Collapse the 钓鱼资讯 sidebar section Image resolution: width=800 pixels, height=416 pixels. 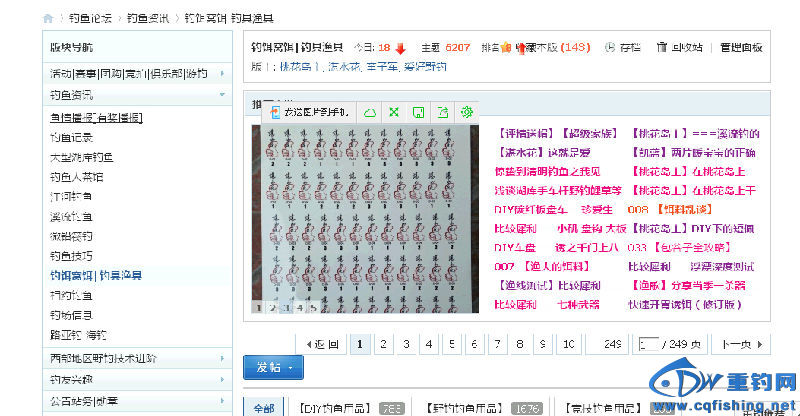tap(222, 95)
